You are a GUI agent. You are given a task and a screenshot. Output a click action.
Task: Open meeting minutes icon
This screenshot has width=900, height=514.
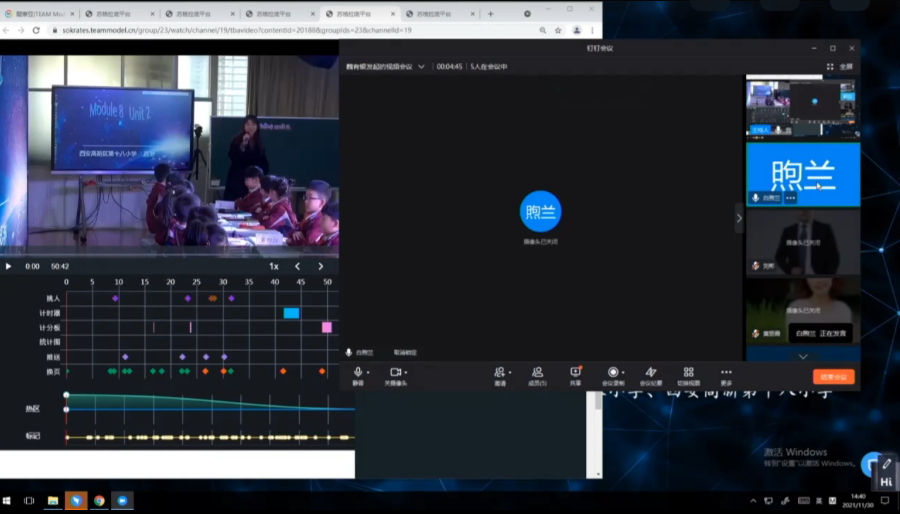point(651,372)
